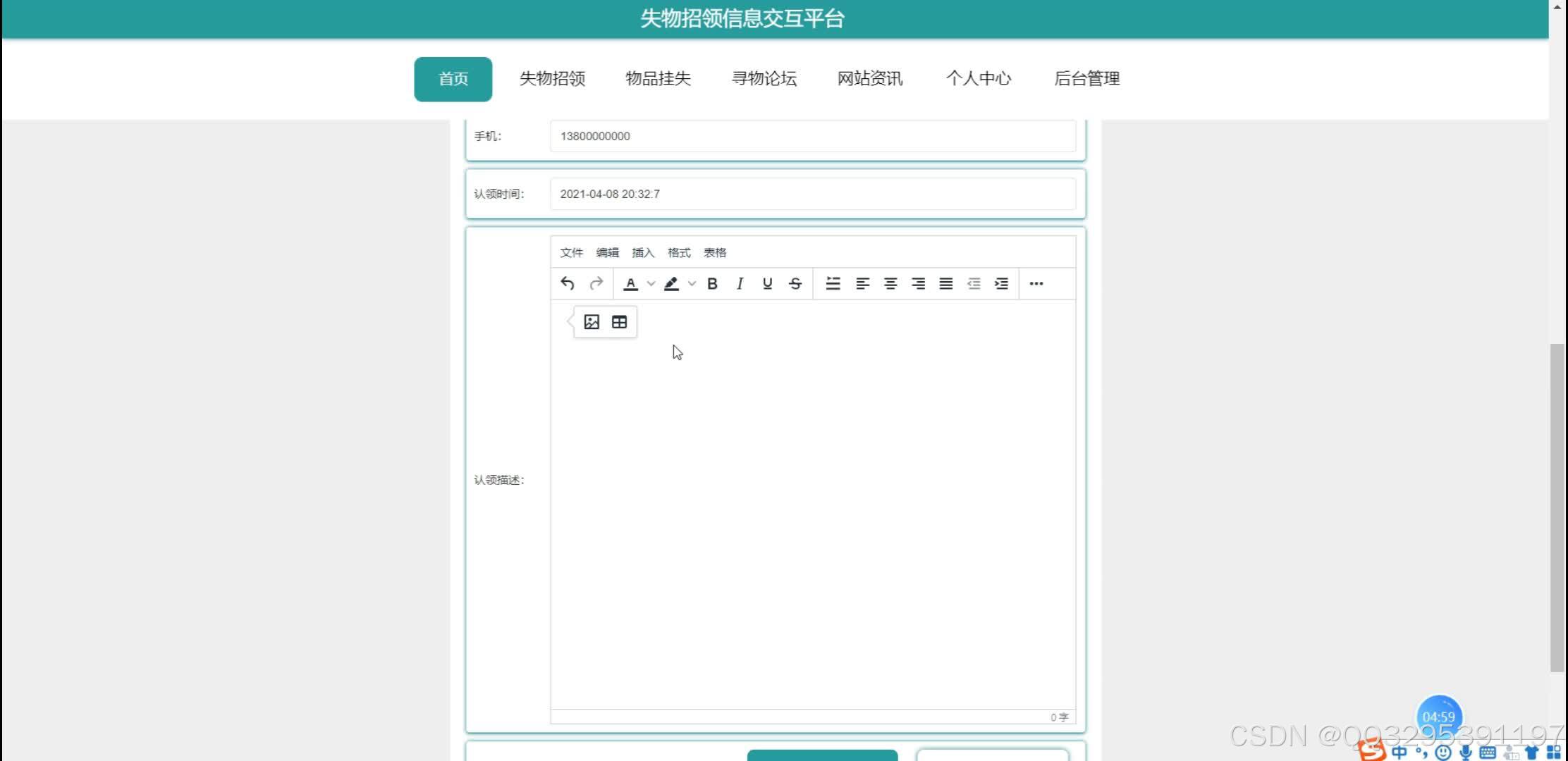Insert an image via the quick toolbar
This screenshot has height=761, width=1568.
pyautogui.click(x=592, y=322)
